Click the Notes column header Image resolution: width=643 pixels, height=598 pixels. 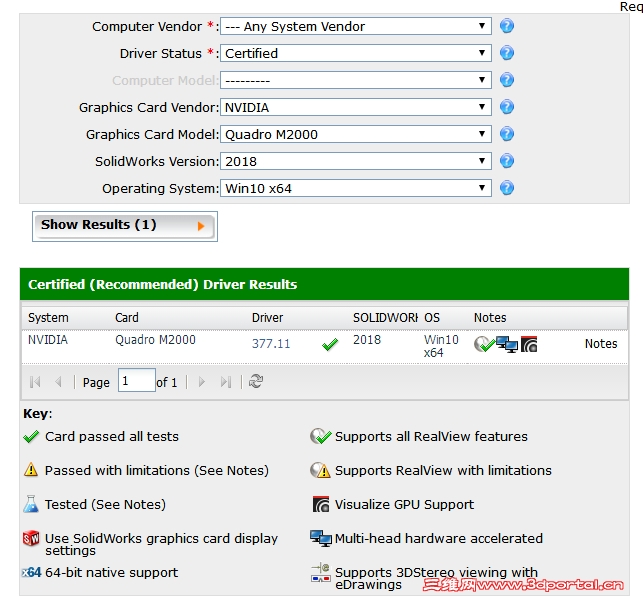point(548,317)
